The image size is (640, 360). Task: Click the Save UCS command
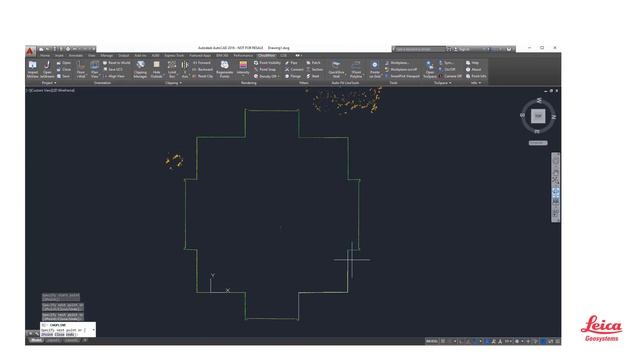point(113,69)
